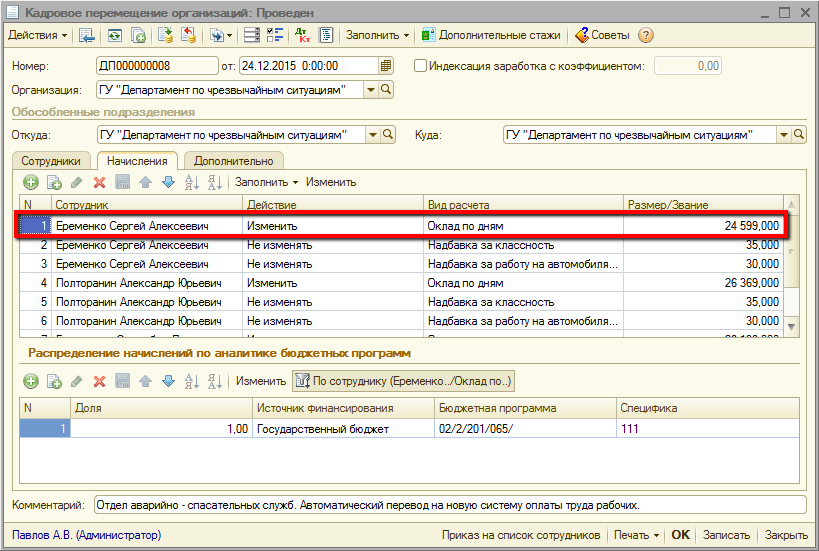Add row in budget distribution table

pos(30,381)
